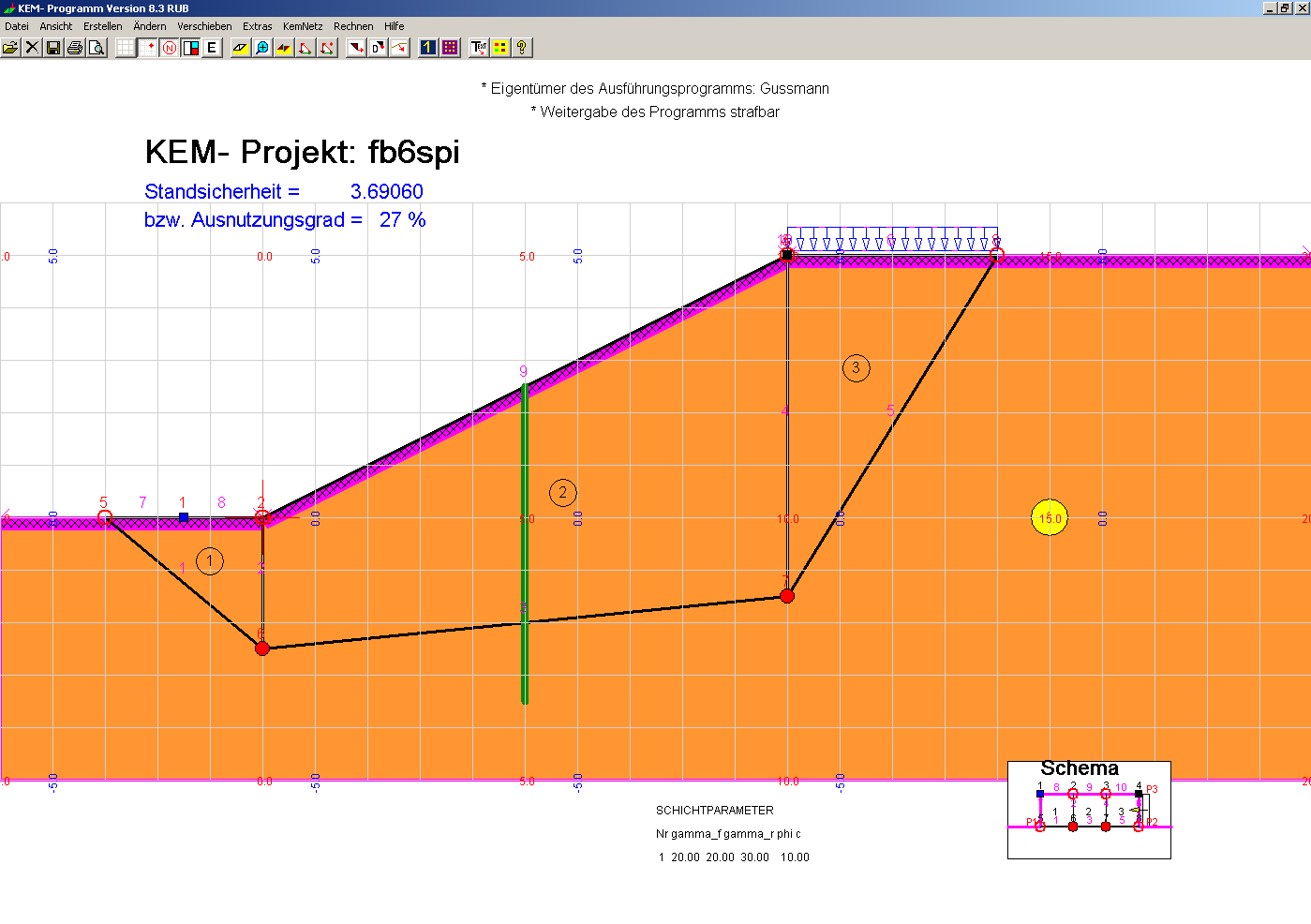Click the red and cyan panel layout icon

[190, 47]
